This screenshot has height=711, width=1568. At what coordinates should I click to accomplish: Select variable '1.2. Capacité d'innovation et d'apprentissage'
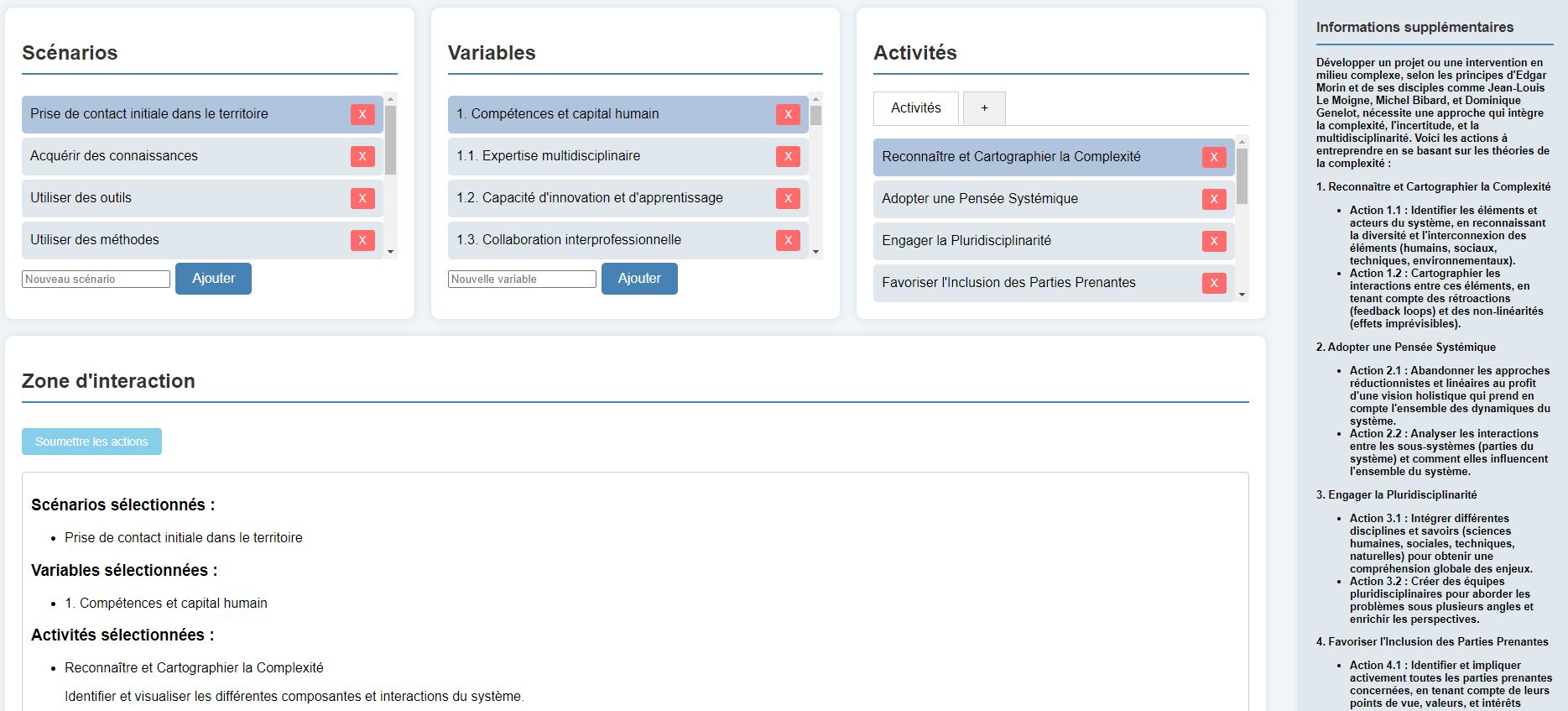tap(628, 198)
